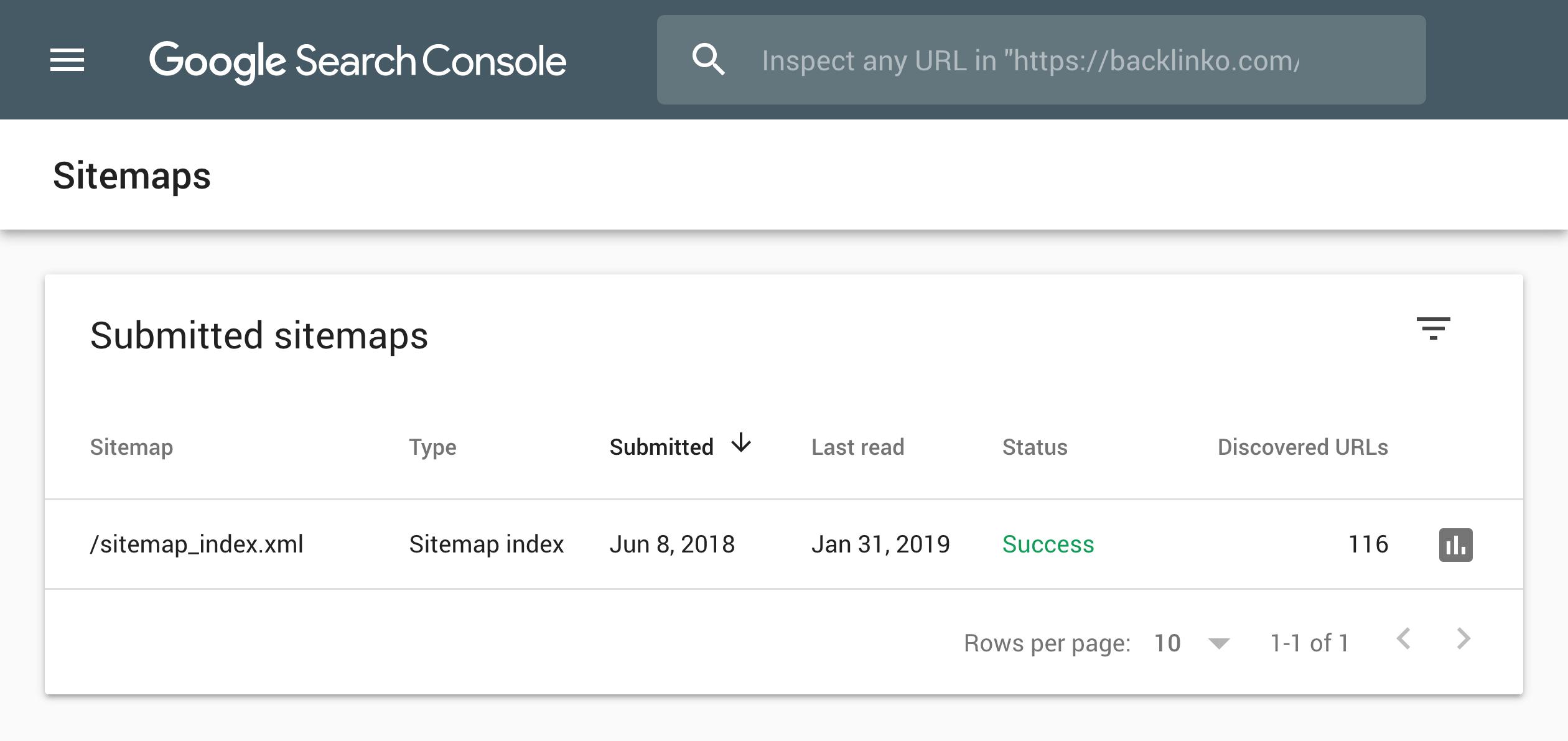This screenshot has height=741, width=1568.
Task: Select the Sitemaps section heading
Action: [x=131, y=177]
